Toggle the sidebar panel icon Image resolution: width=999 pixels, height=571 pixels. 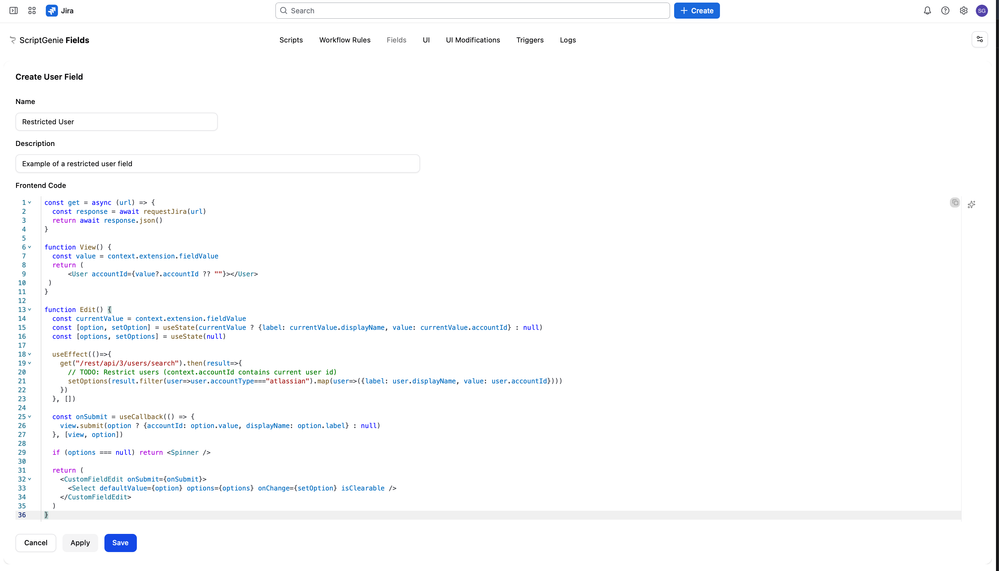(x=13, y=11)
